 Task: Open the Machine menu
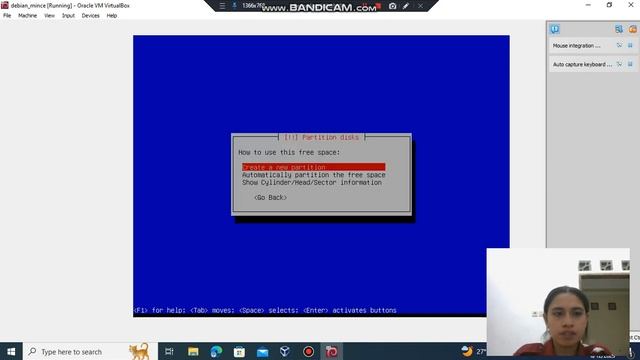click(x=27, y=16)
